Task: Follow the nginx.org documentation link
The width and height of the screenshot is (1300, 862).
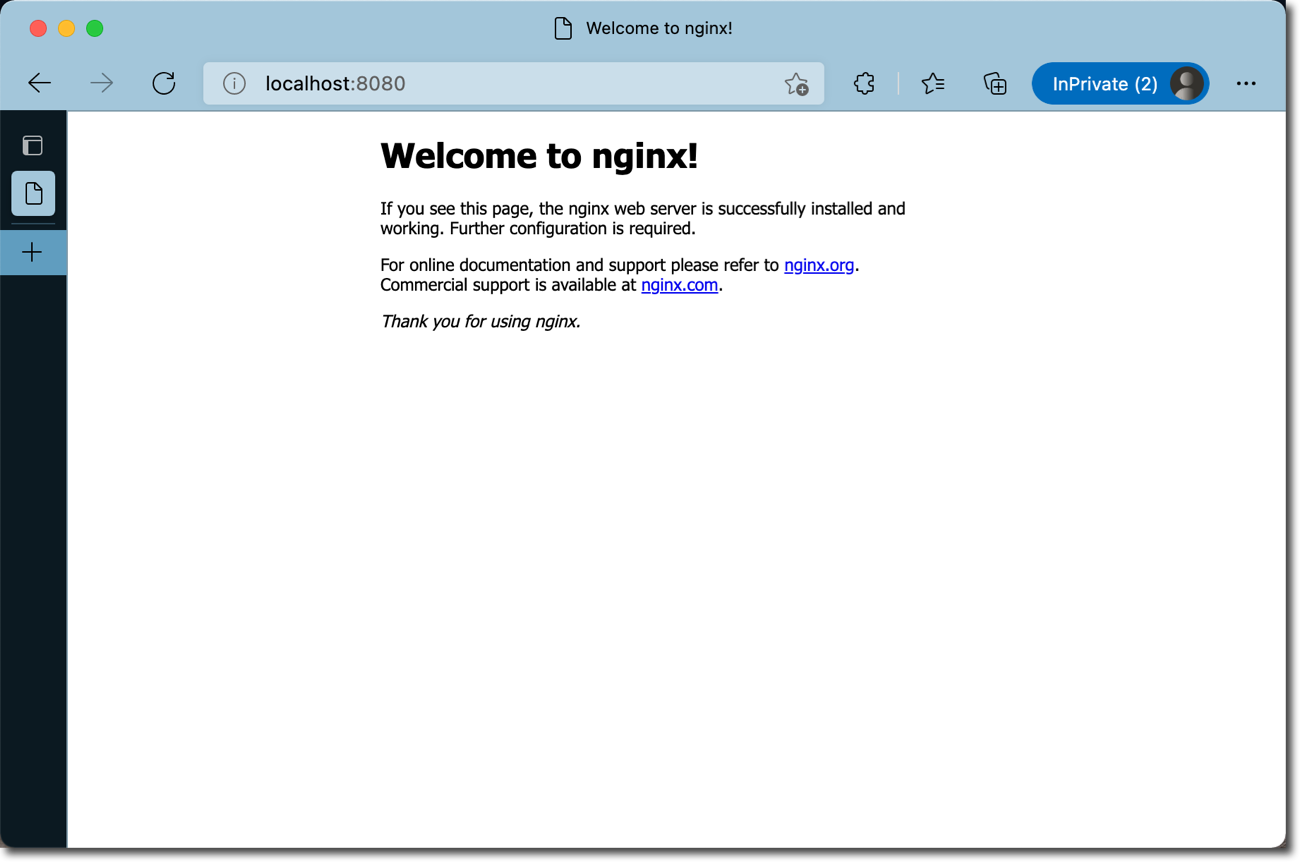Action: (818, 266)
